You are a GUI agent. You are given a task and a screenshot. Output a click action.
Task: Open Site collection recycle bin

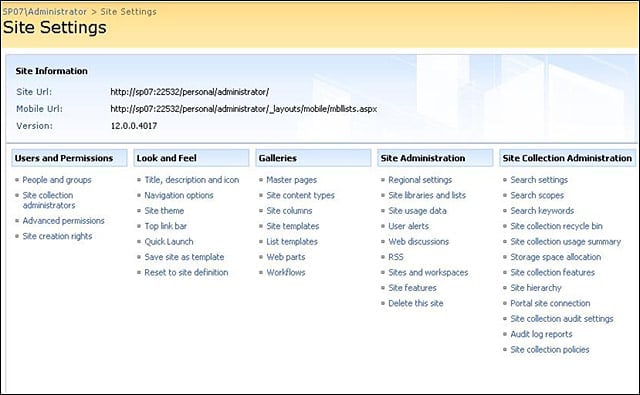point(556,226)
